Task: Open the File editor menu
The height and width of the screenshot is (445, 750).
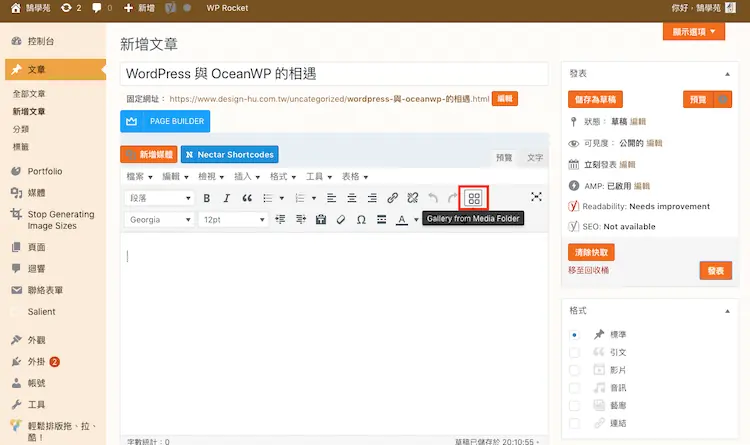Action: tap(139, 177)
